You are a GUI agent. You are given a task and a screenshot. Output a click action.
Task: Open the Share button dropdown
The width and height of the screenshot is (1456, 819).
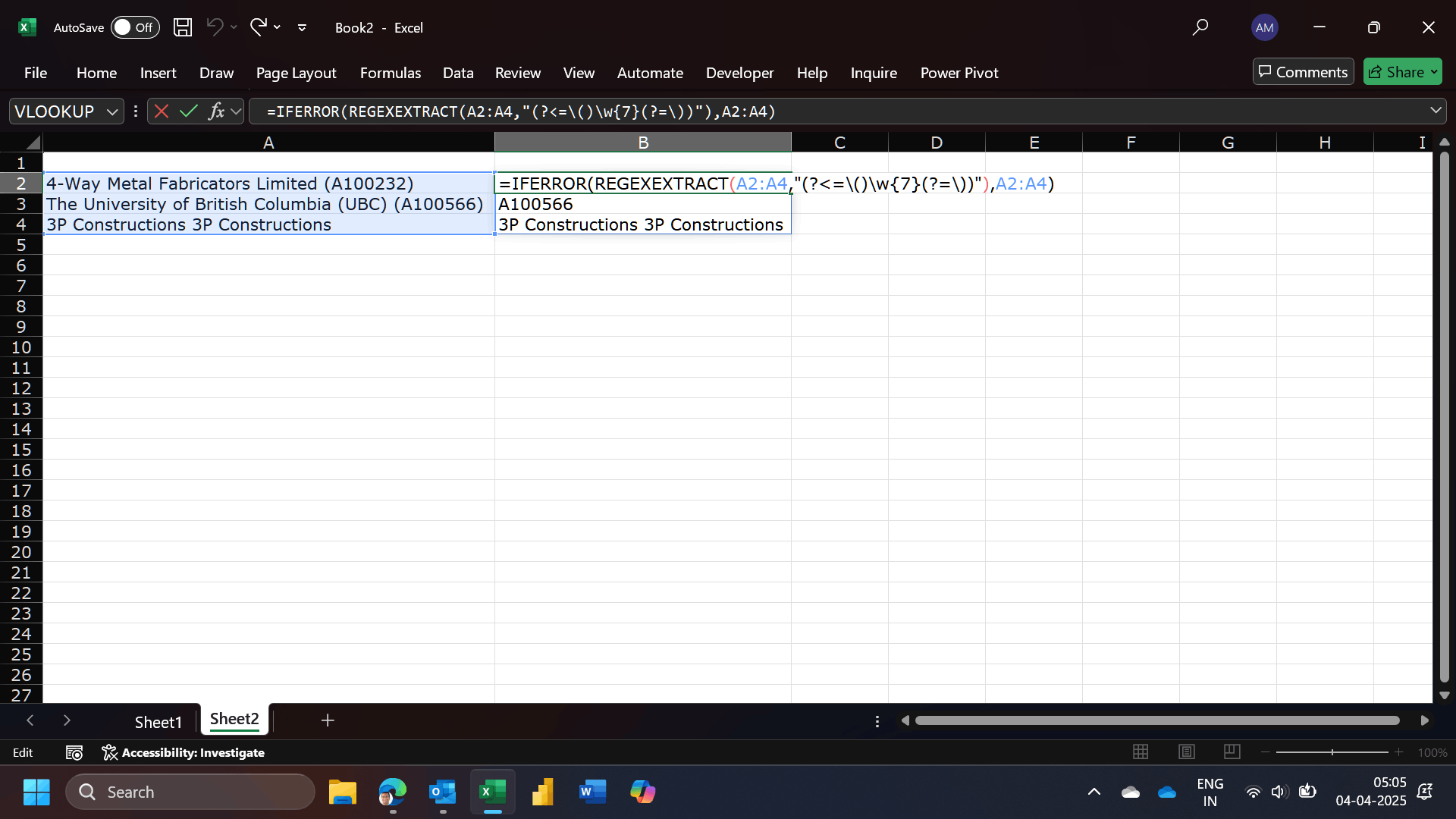tap(1434, 72)
